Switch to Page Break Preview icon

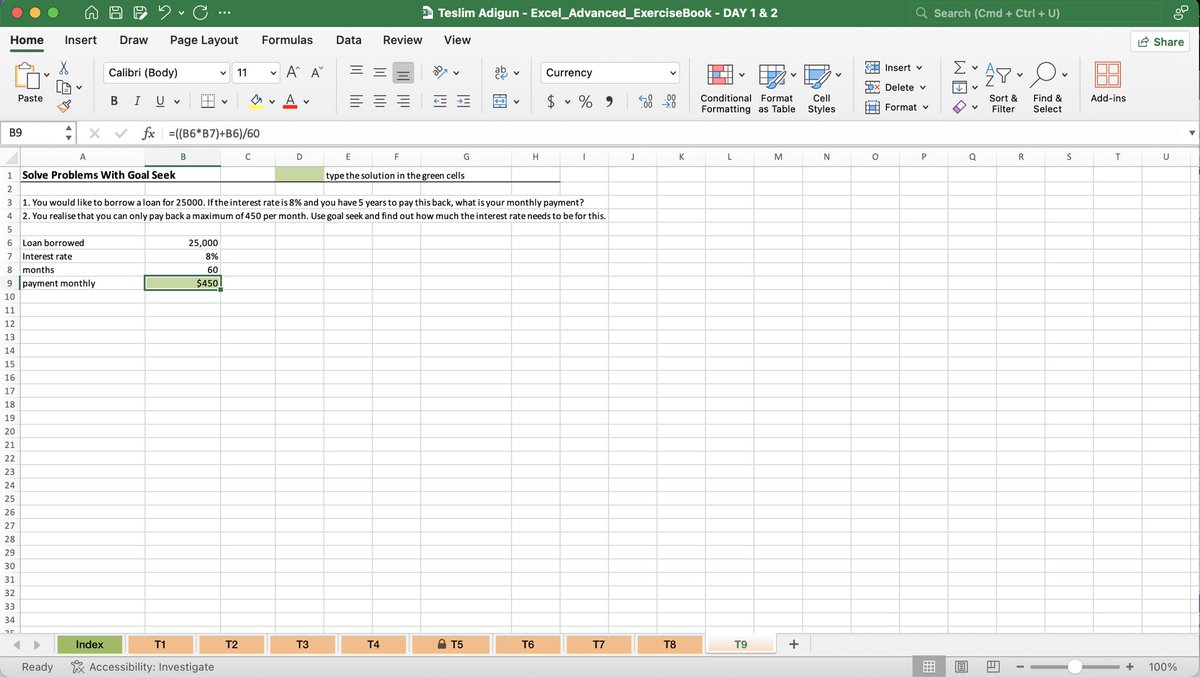pyautogui.click(x=994, y=666)
